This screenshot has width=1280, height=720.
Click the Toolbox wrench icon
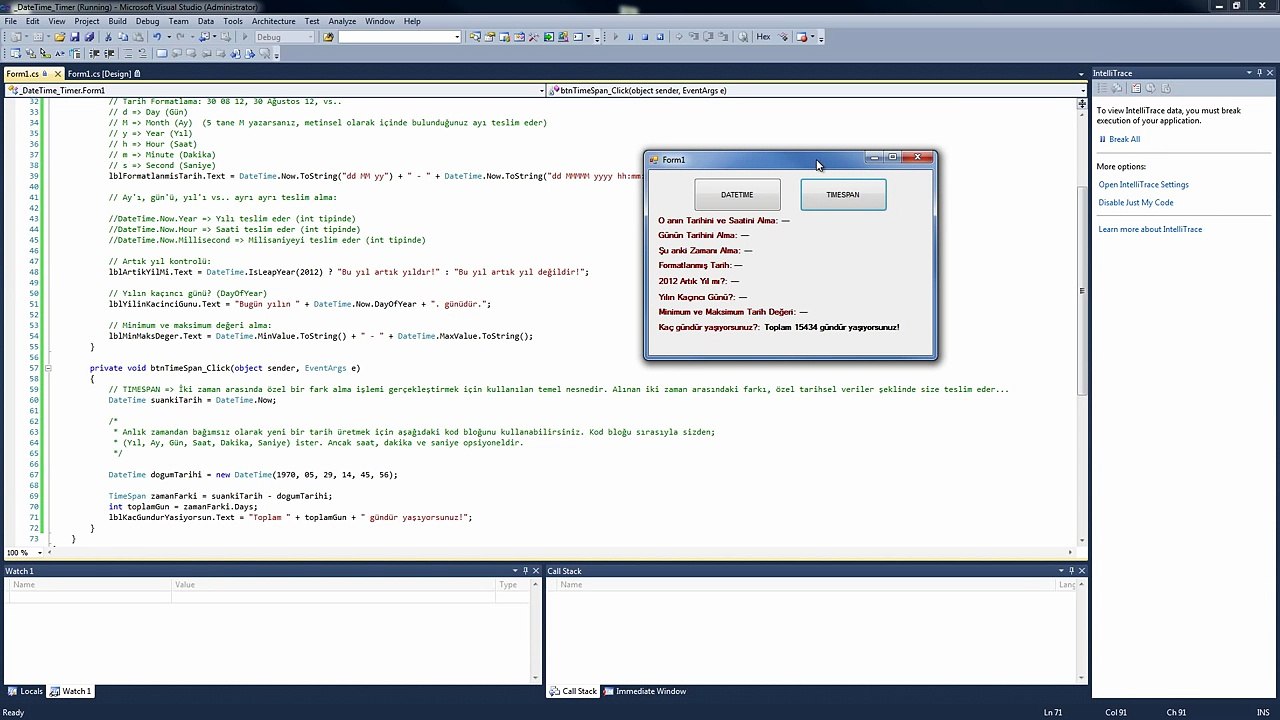(533, 37)
